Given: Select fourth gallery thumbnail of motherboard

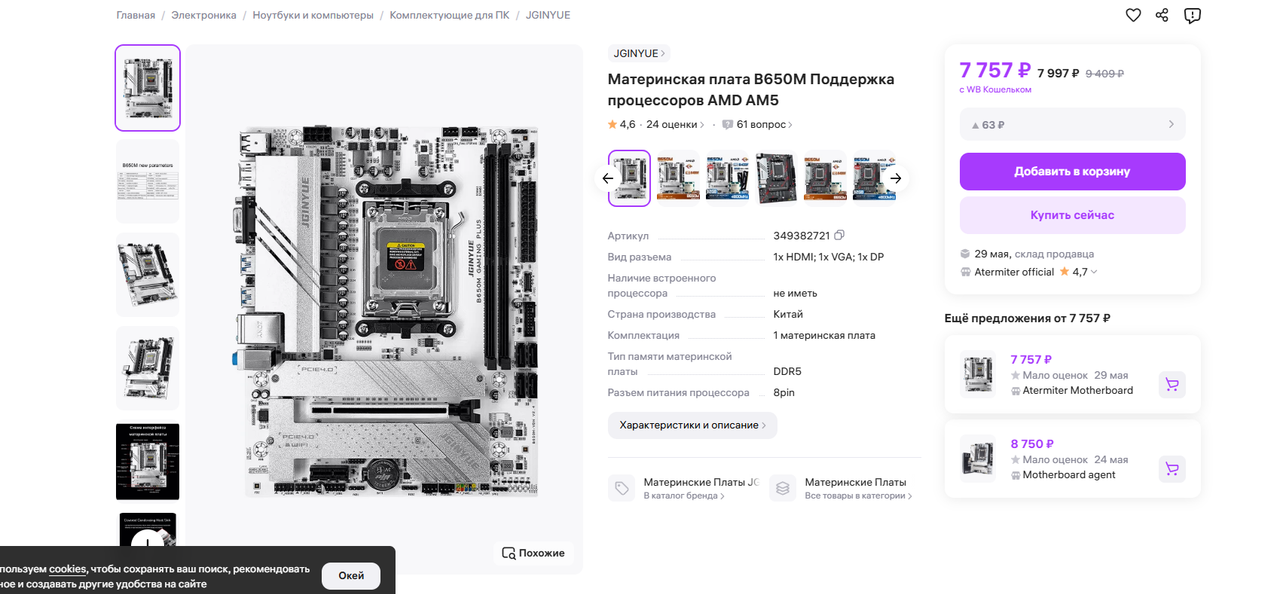Looking at the screenshot, I should pyautogui.click(x=148, y=368).
